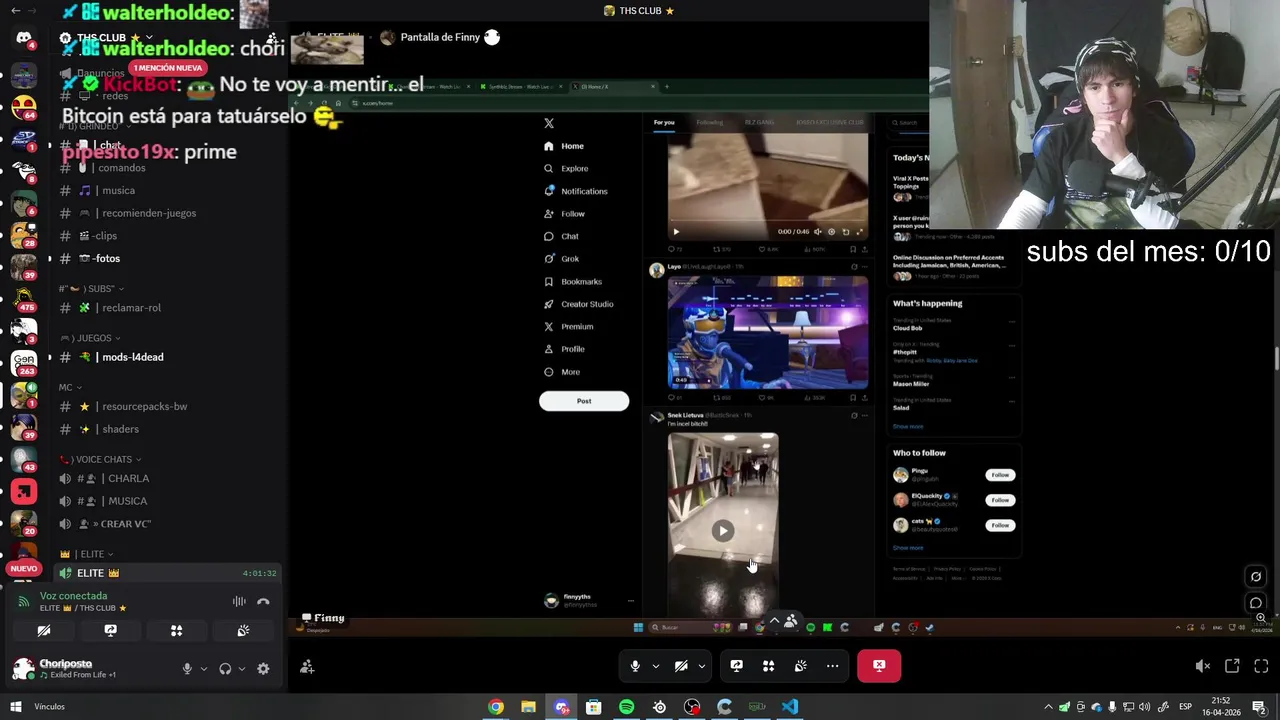Open activities in the voice connected panel
Image resolution: width=1280 pixels, height=720 pixels.
point(176,631)
